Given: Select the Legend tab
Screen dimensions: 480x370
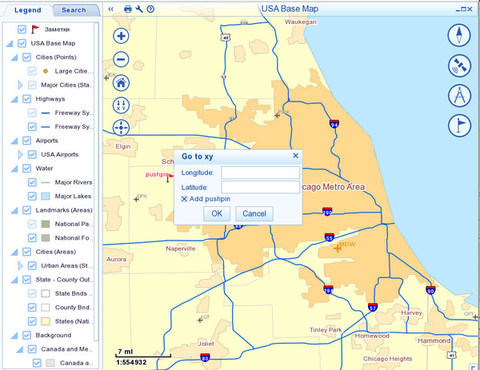Looking at the screenshot, I should coord(28,10).
